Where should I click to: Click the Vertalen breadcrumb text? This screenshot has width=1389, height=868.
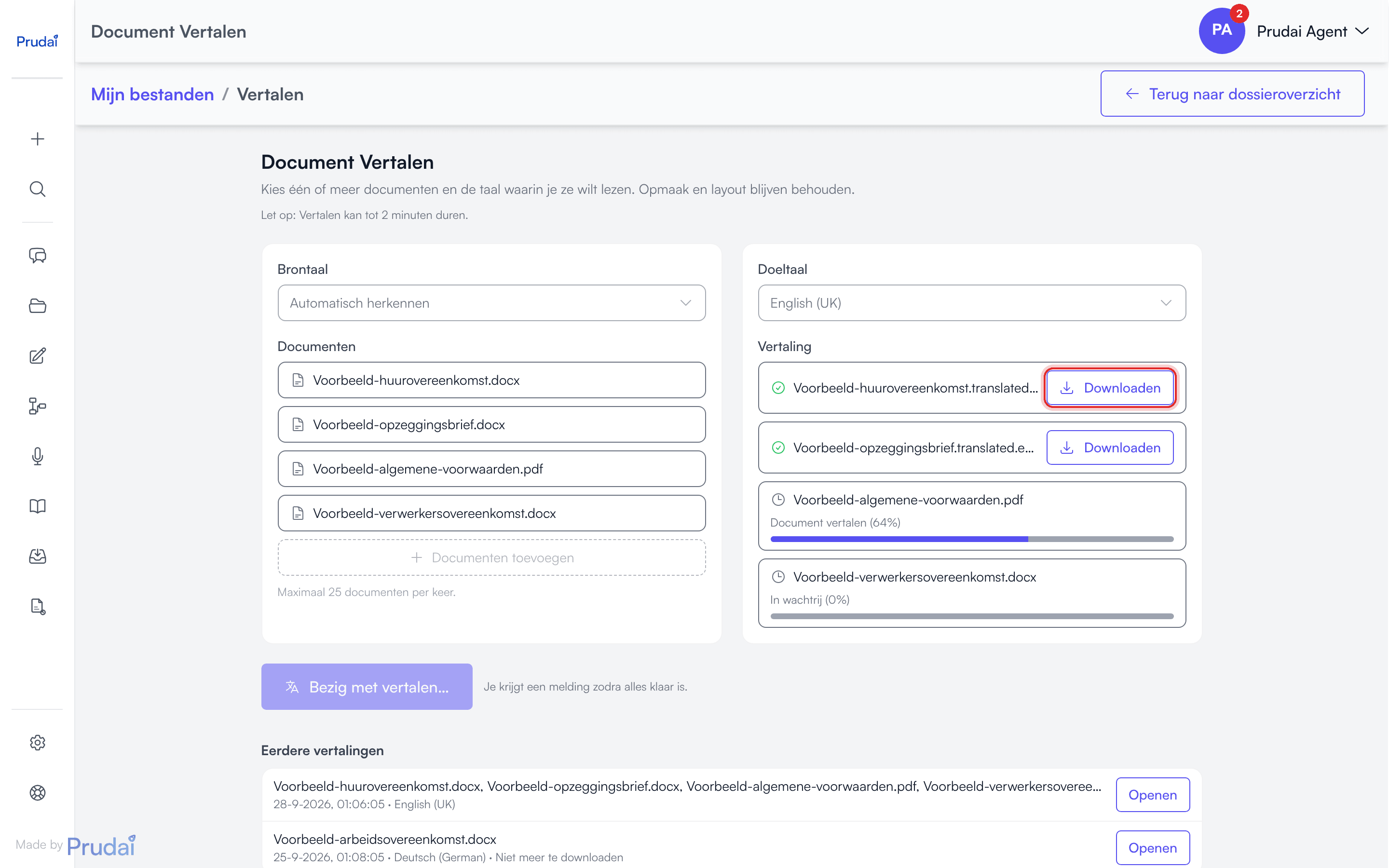(271, 94)
